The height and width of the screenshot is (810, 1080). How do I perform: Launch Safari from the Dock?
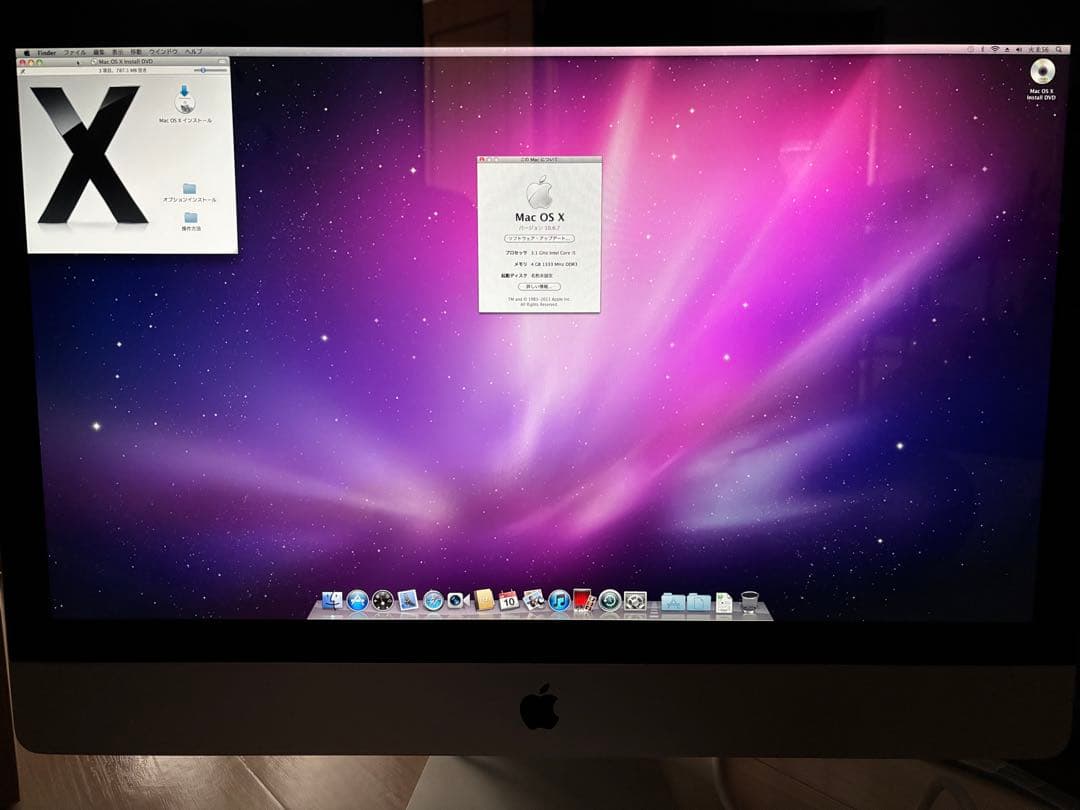(x=431, y=602)
